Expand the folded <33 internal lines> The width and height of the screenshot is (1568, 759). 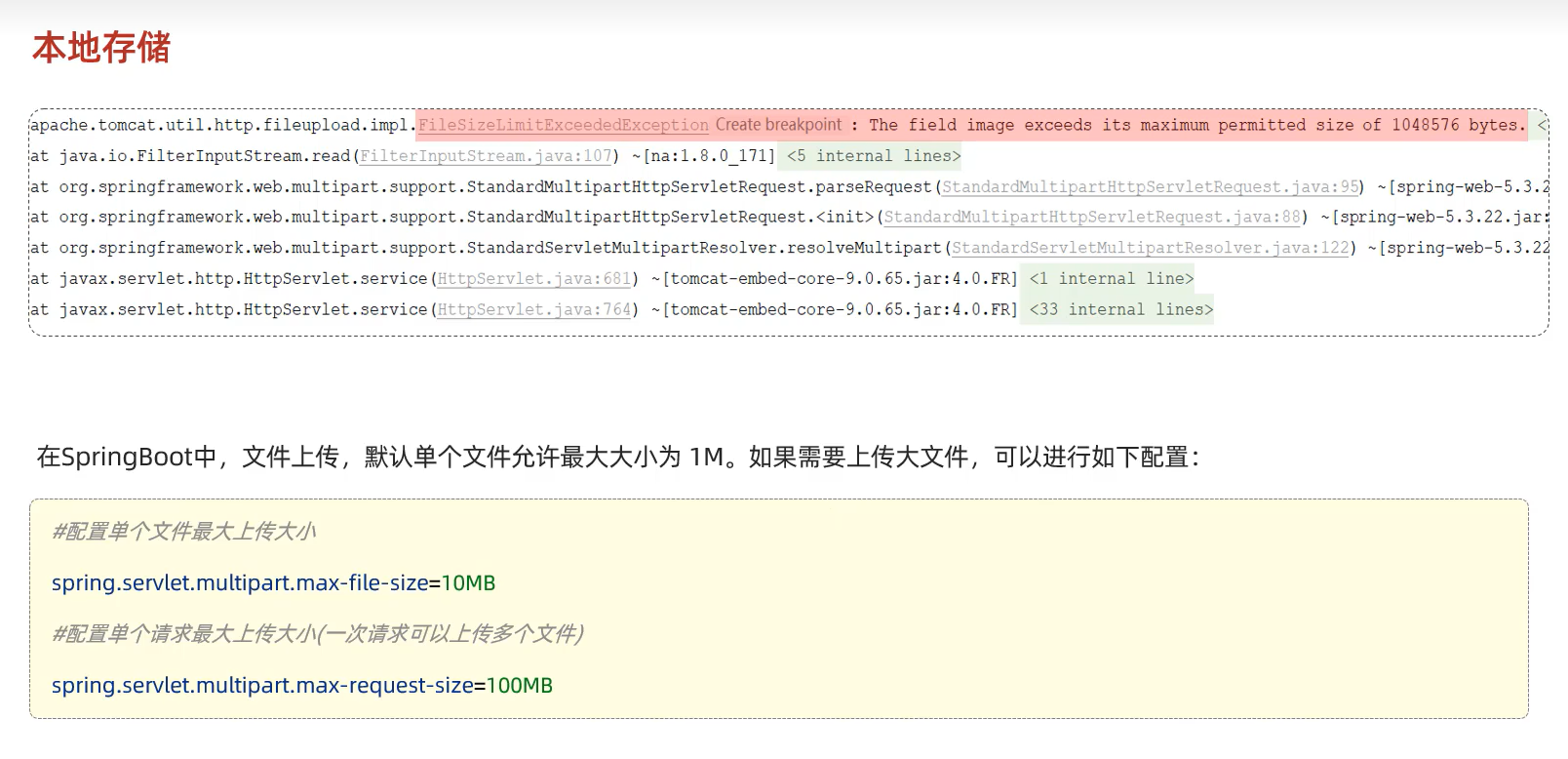(1121, 309)
